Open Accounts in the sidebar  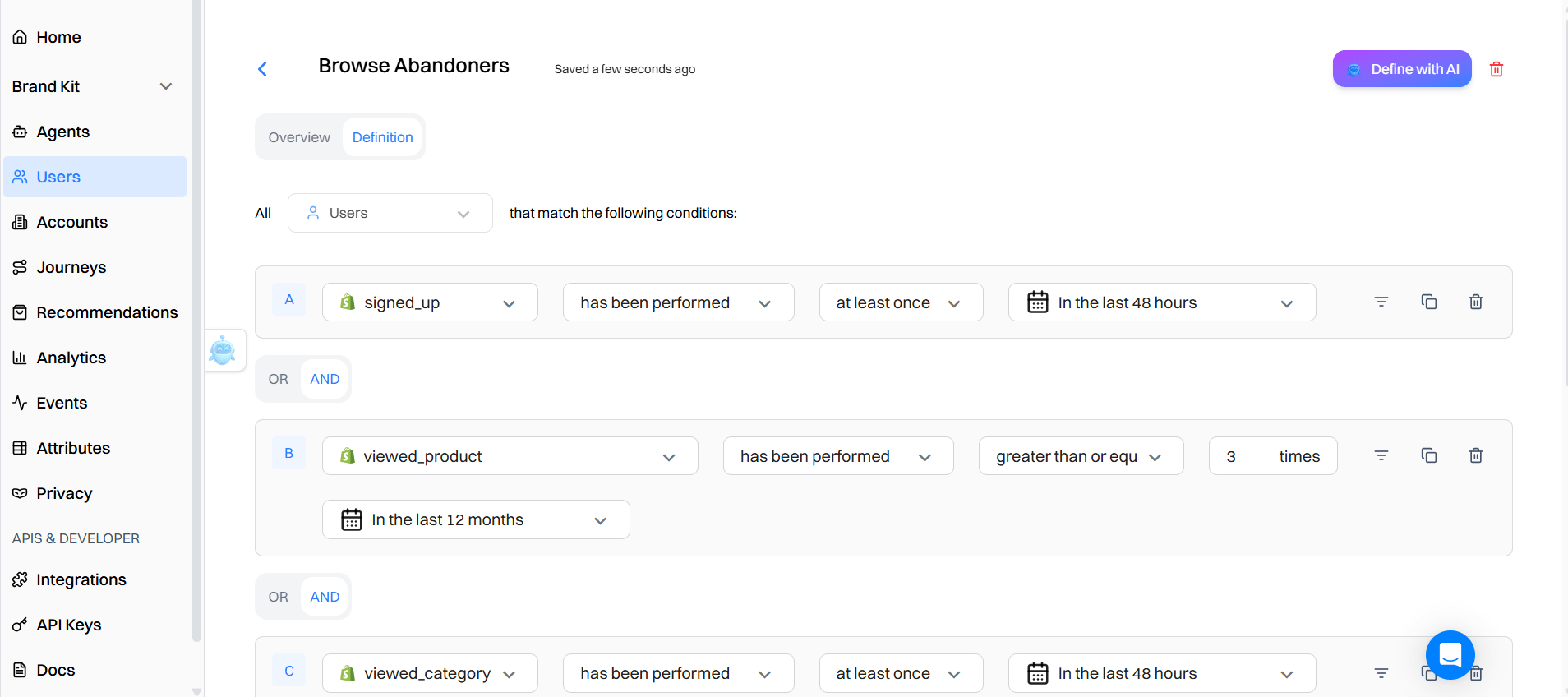click(x=95, y=222)
